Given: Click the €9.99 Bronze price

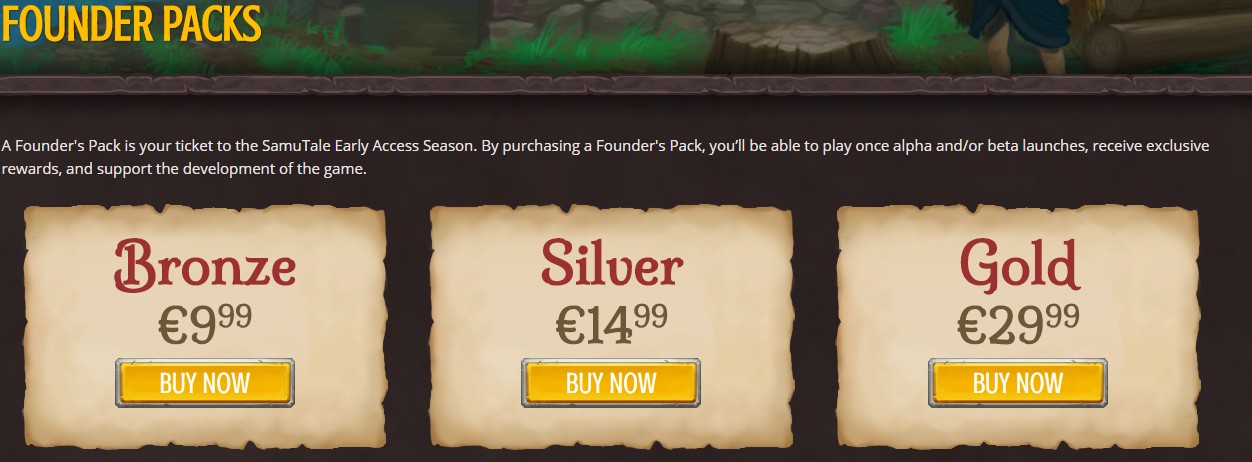Looking at the screenshot, I should pos(205,323).
